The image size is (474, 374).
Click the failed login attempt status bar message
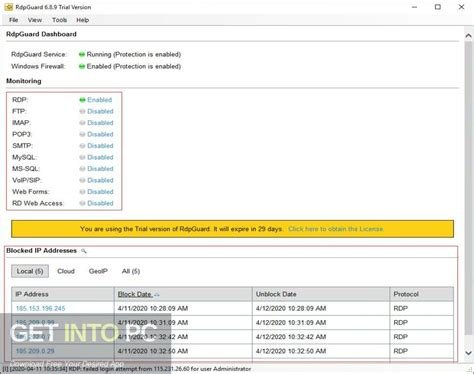(x=127, y=369)
